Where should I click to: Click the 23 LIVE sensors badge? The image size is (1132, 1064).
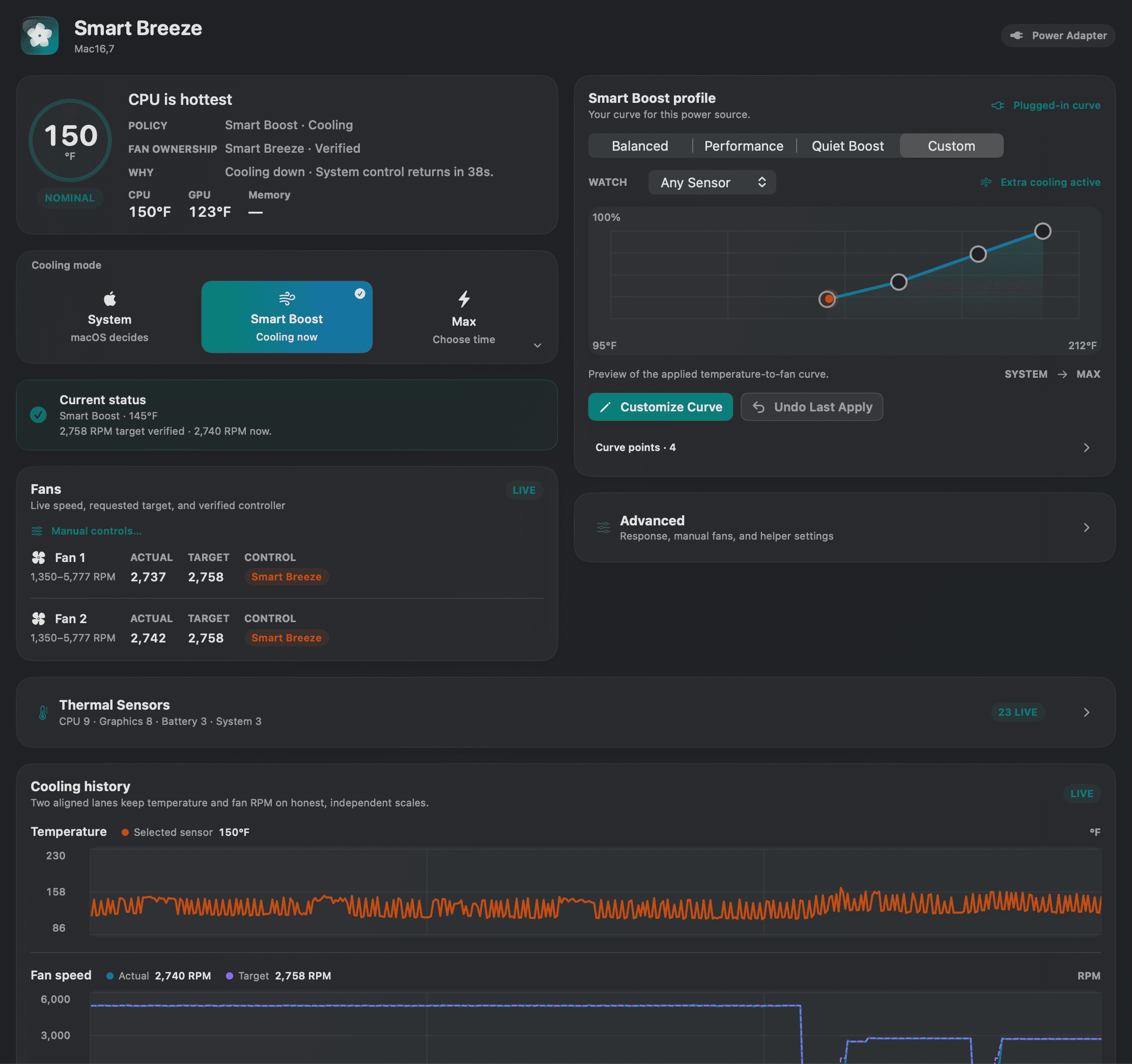coord(1017,712)
